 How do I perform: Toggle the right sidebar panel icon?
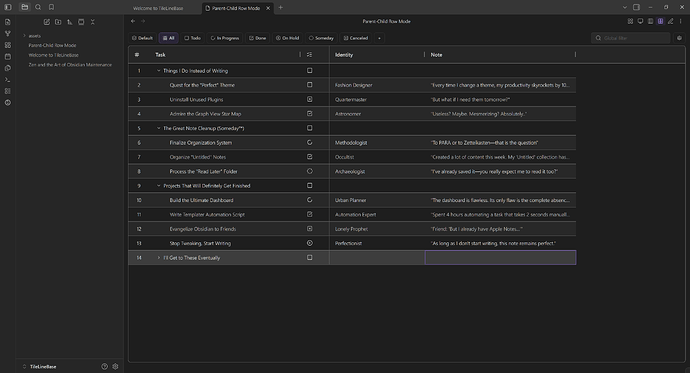[636, 7]
